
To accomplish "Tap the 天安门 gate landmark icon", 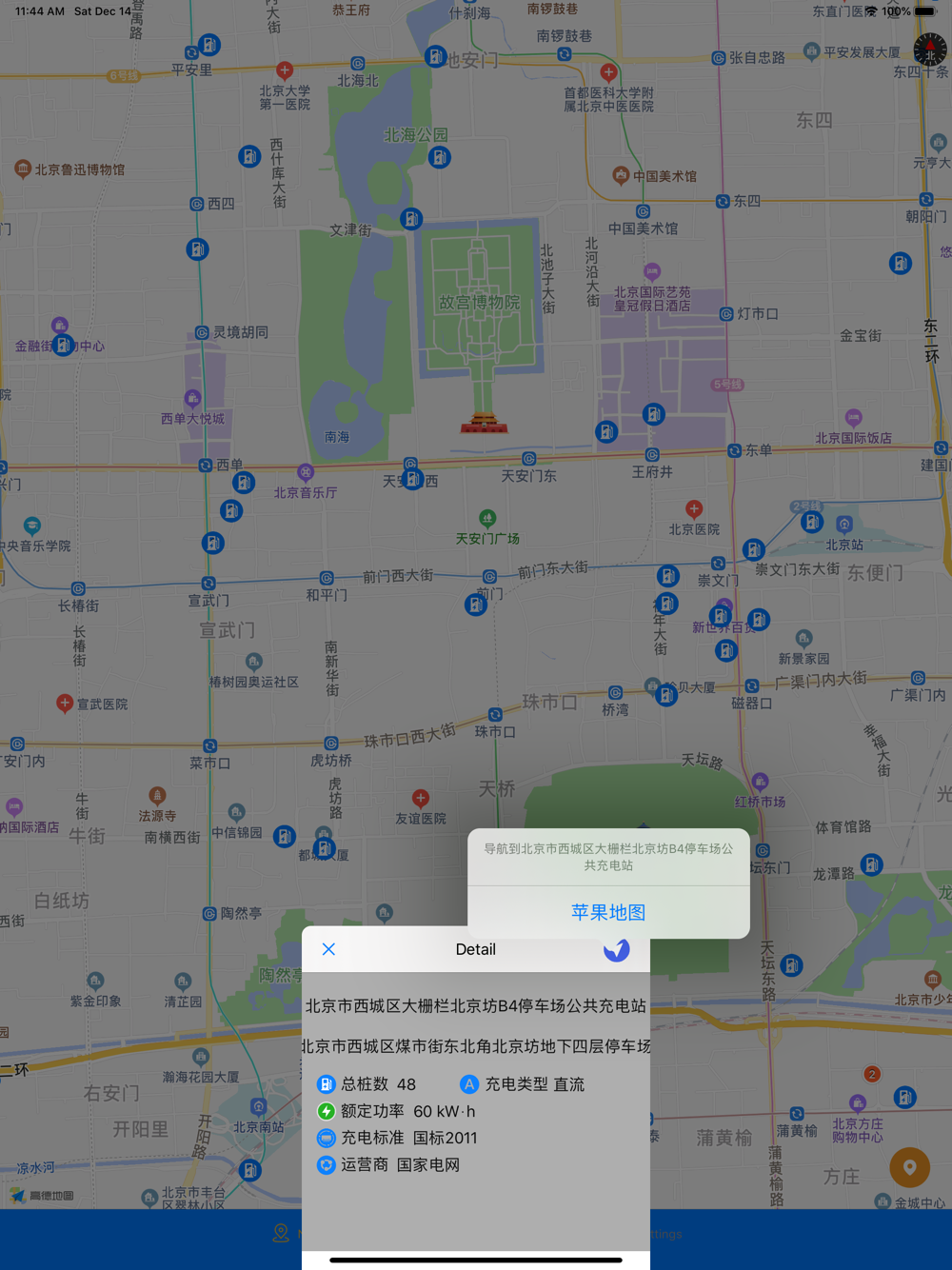I will [484, 423].
